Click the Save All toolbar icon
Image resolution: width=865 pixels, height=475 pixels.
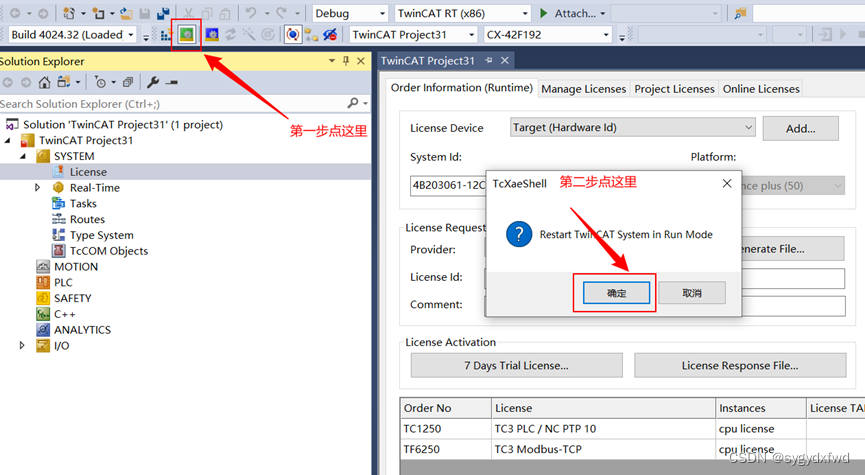[163, 13]
